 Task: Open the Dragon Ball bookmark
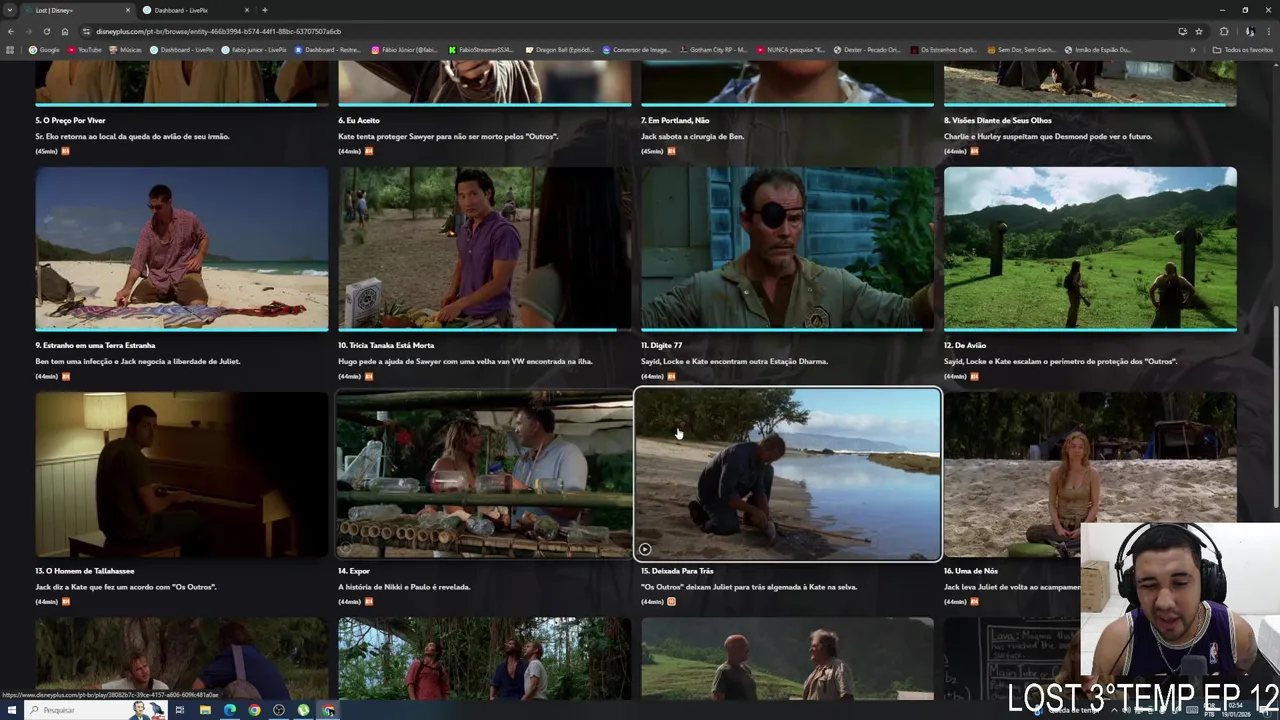point(559,49)
